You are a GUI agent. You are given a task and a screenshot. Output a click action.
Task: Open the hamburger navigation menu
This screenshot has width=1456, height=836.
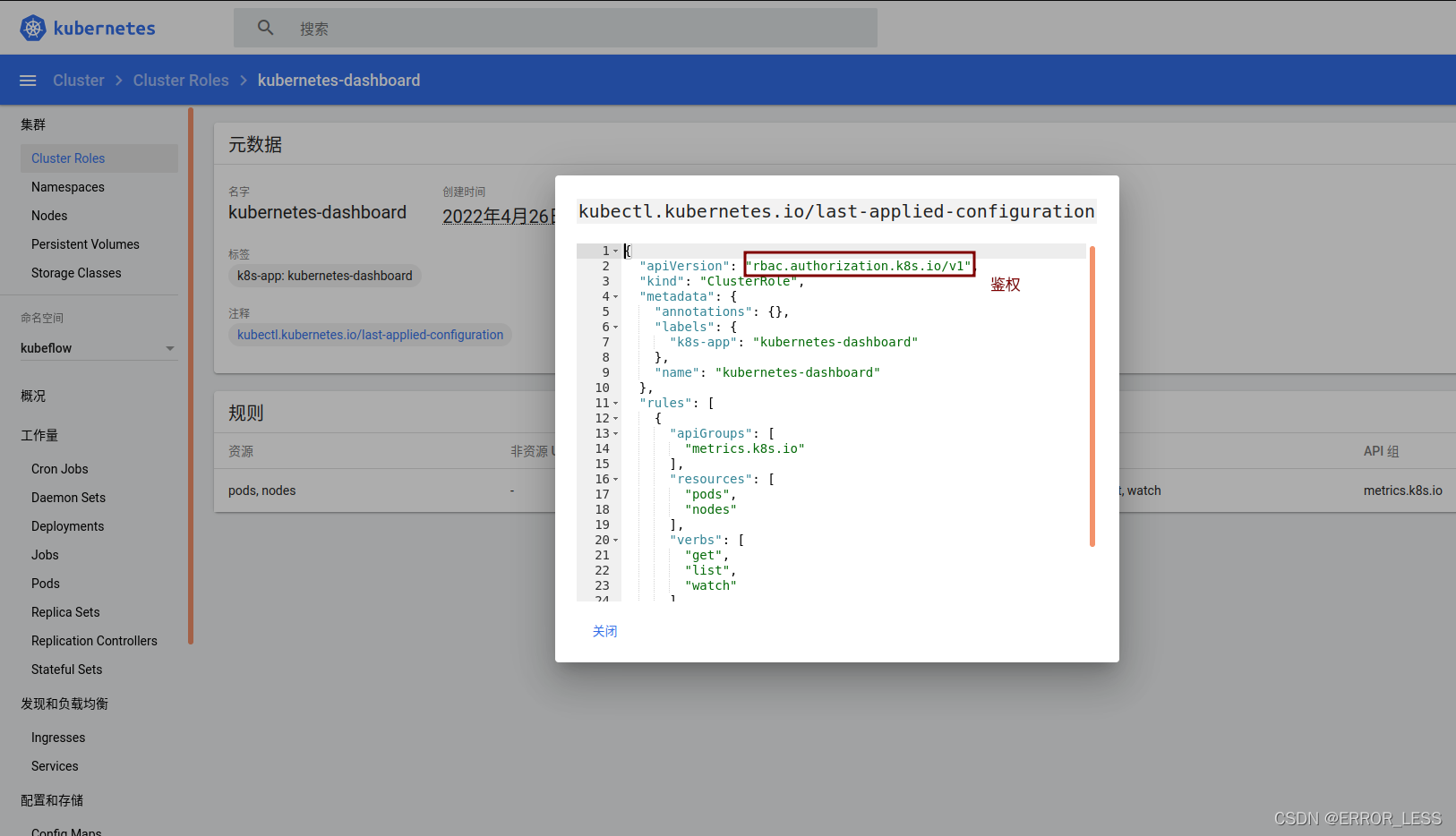click(28, 81)
